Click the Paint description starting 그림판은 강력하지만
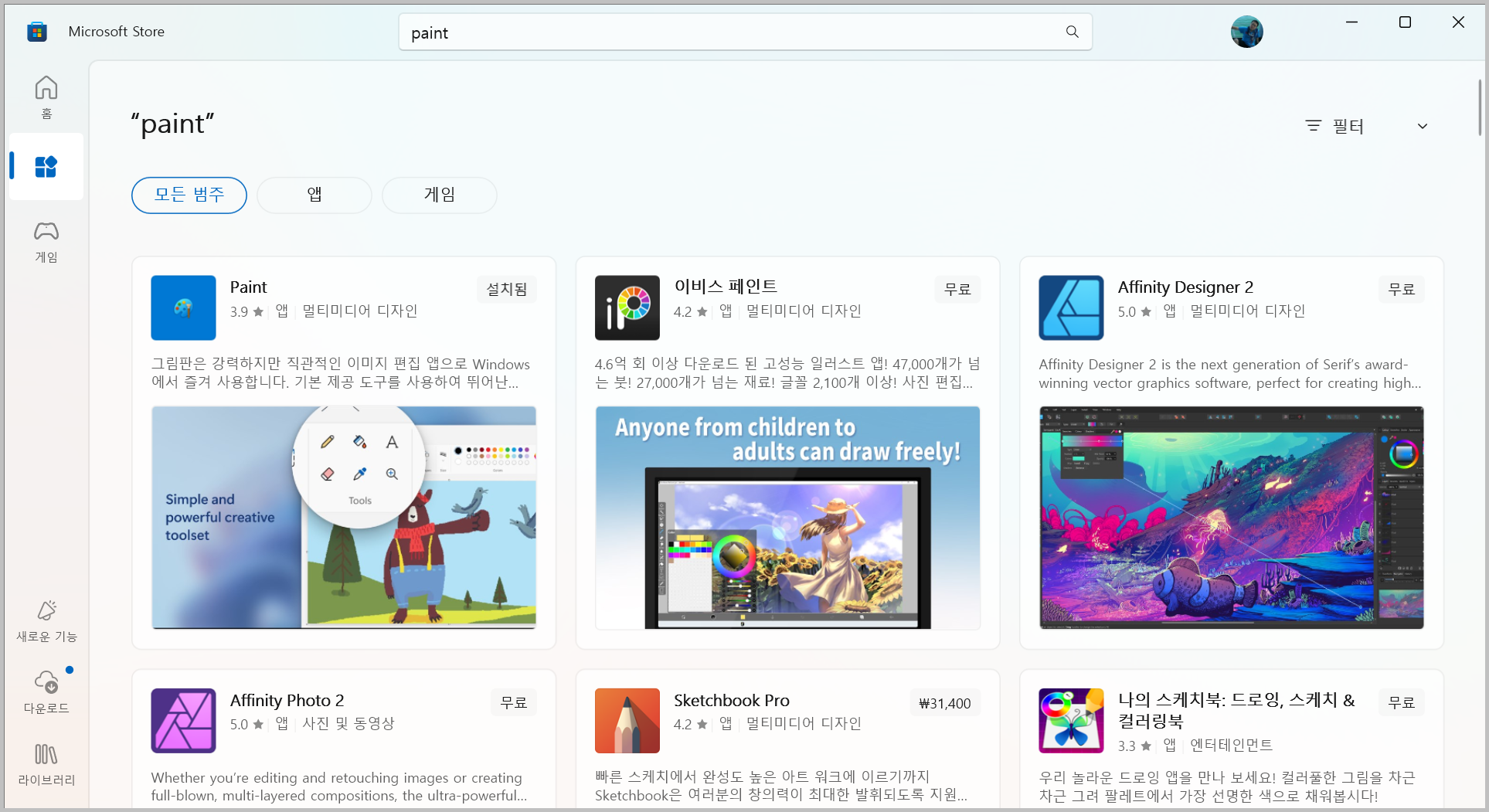This screenshot has width=1489, height=812. (341, 373)
